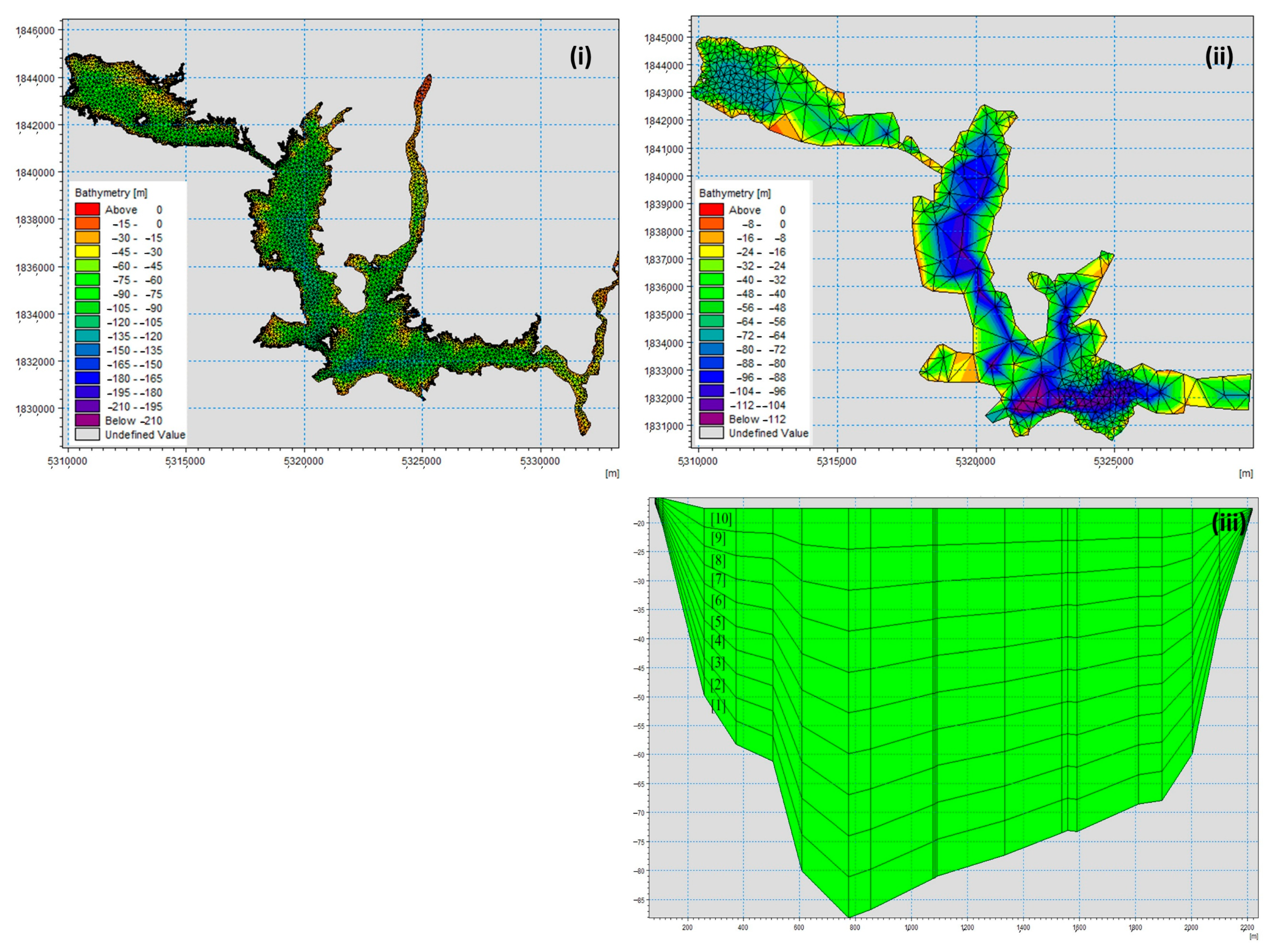Click the 1839000 y-axis label in panel (ii)
The width and height of the screenshot is (1273, 952).
(x=664, y=205)
